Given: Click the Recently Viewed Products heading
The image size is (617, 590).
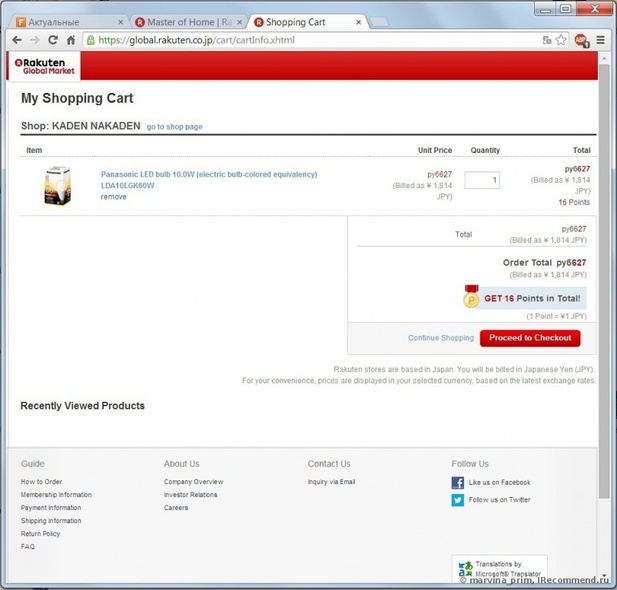Looking at the screenshot, I should 83,406.
